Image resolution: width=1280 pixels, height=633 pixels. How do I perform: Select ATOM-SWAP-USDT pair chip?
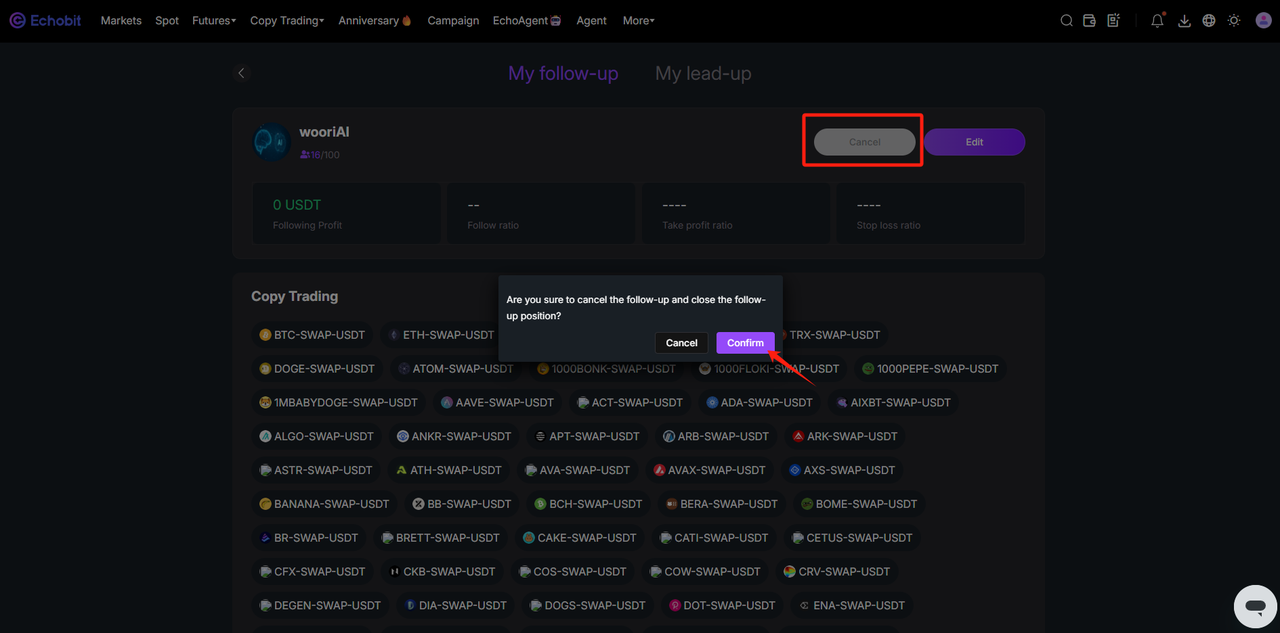[456, 369]
